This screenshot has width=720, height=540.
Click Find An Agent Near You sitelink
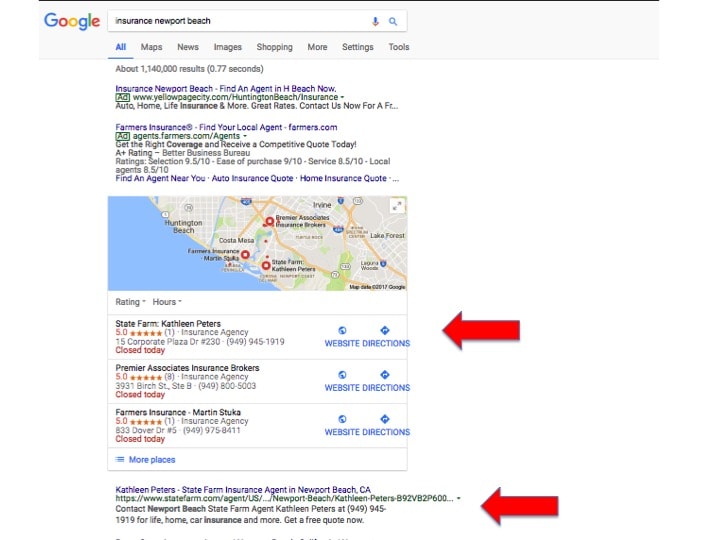click(x=160, y=178)
